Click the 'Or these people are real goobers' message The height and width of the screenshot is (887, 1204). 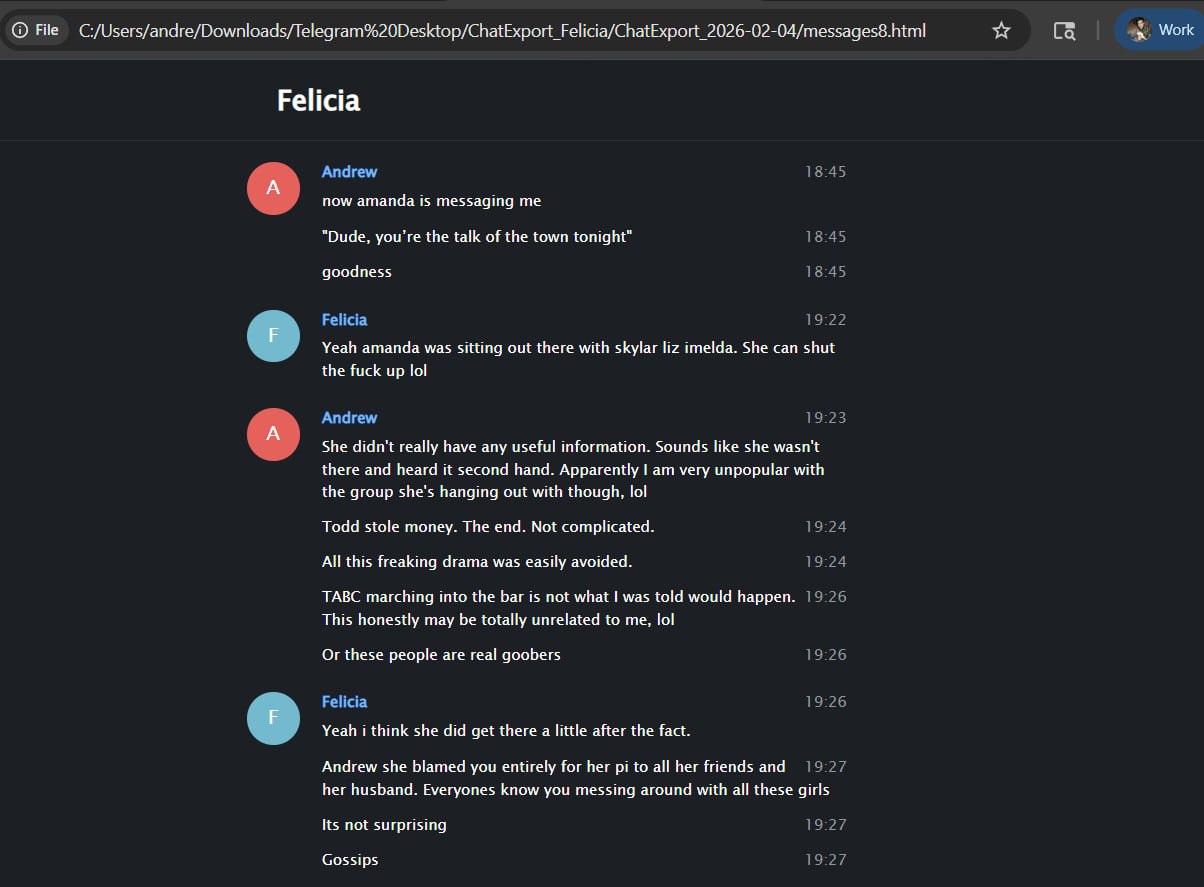pos(441,655)
